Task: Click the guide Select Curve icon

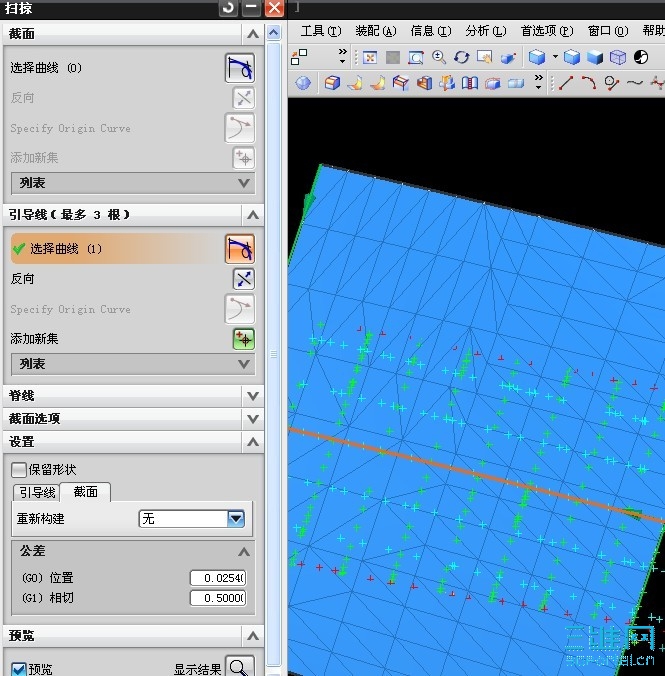Action: (x=240, y=249)
